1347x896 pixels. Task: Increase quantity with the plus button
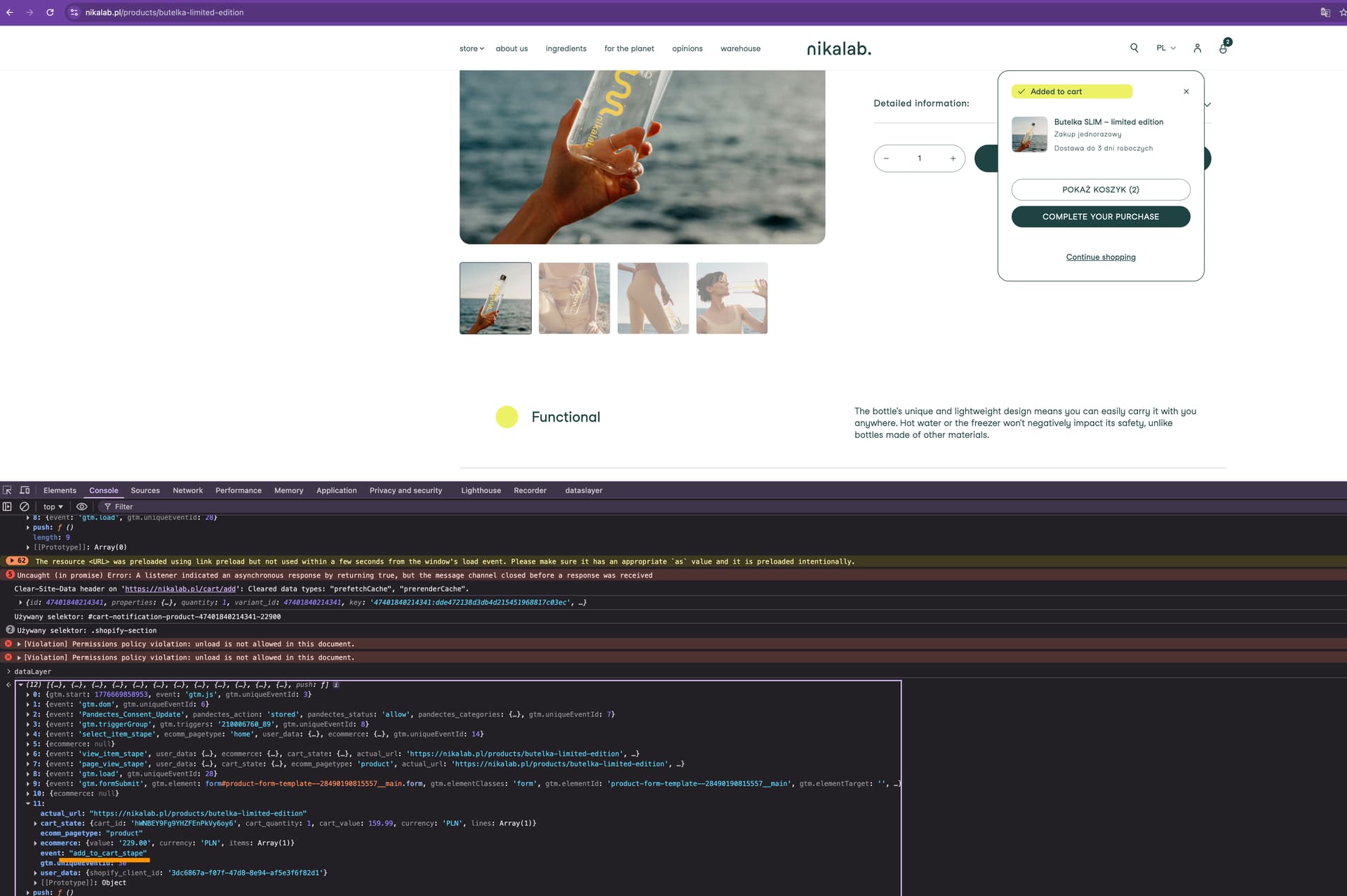(x=952, y=159)
